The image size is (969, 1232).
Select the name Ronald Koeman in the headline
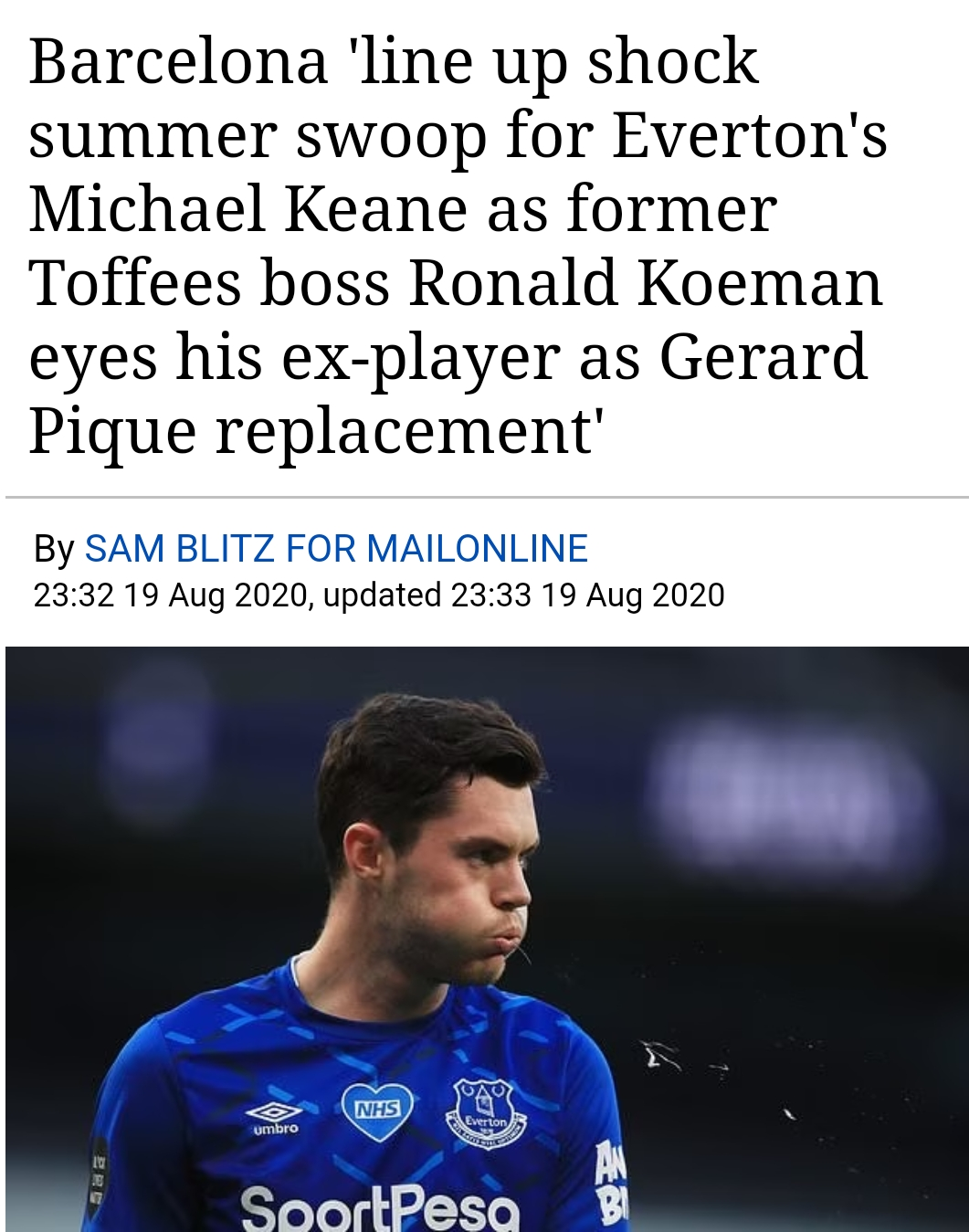[x=646, y=283]
